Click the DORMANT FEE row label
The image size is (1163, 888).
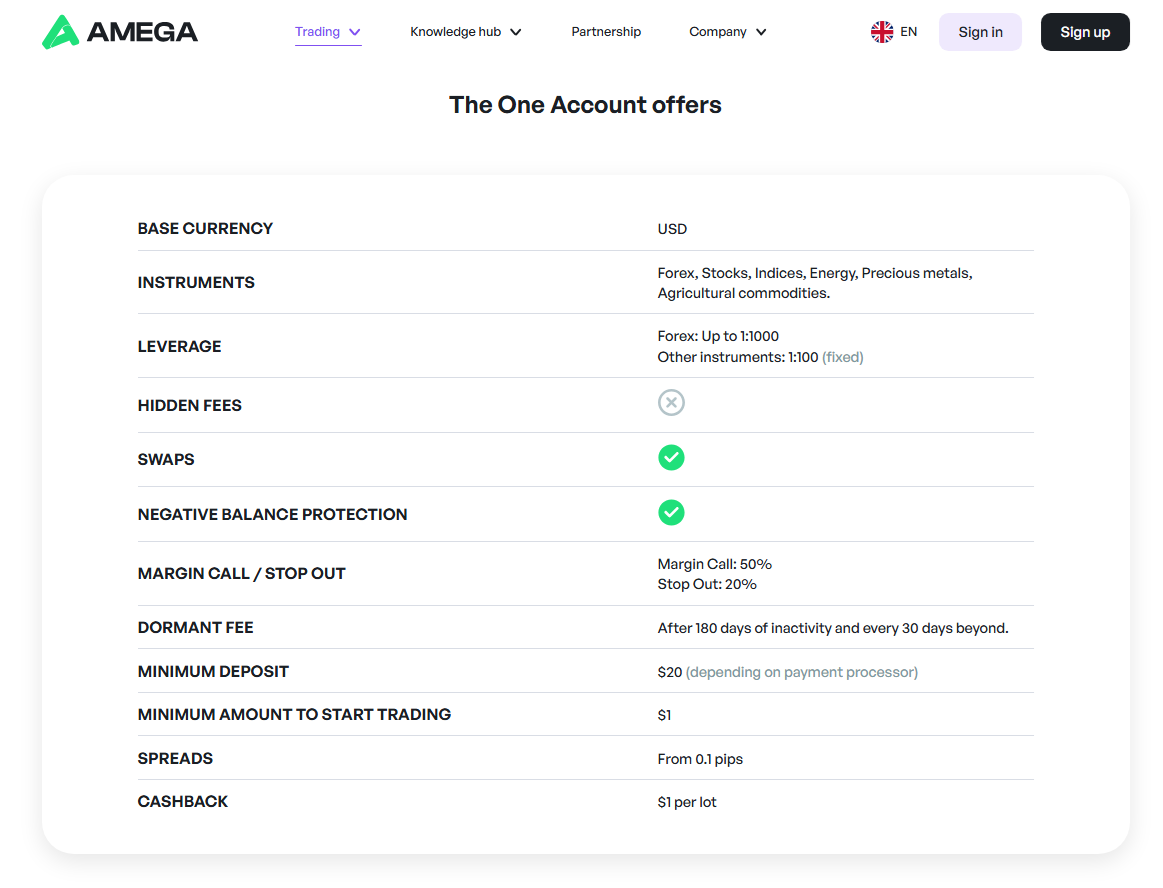196,628
